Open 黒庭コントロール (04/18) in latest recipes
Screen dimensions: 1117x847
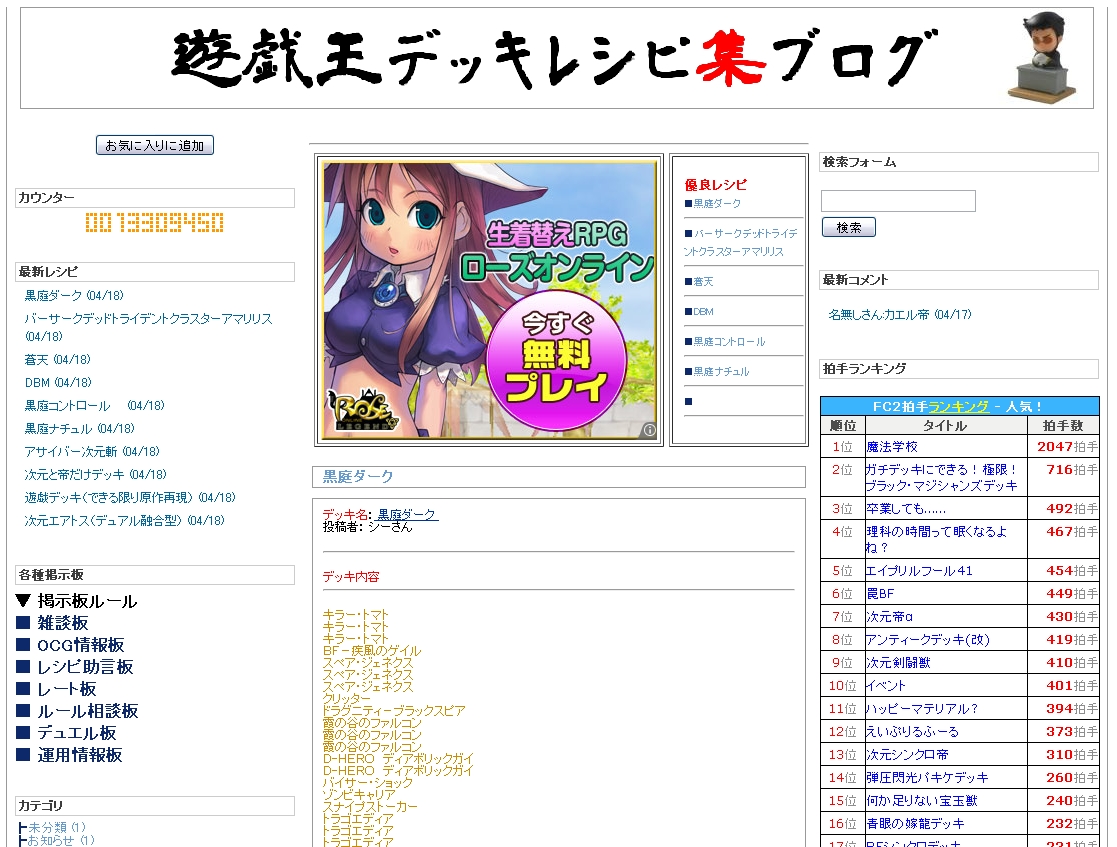click(95, 405)
